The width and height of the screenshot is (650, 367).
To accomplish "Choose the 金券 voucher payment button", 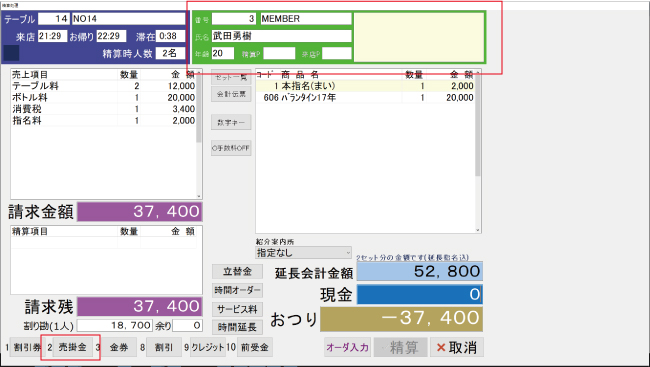I will coord(119,347).
